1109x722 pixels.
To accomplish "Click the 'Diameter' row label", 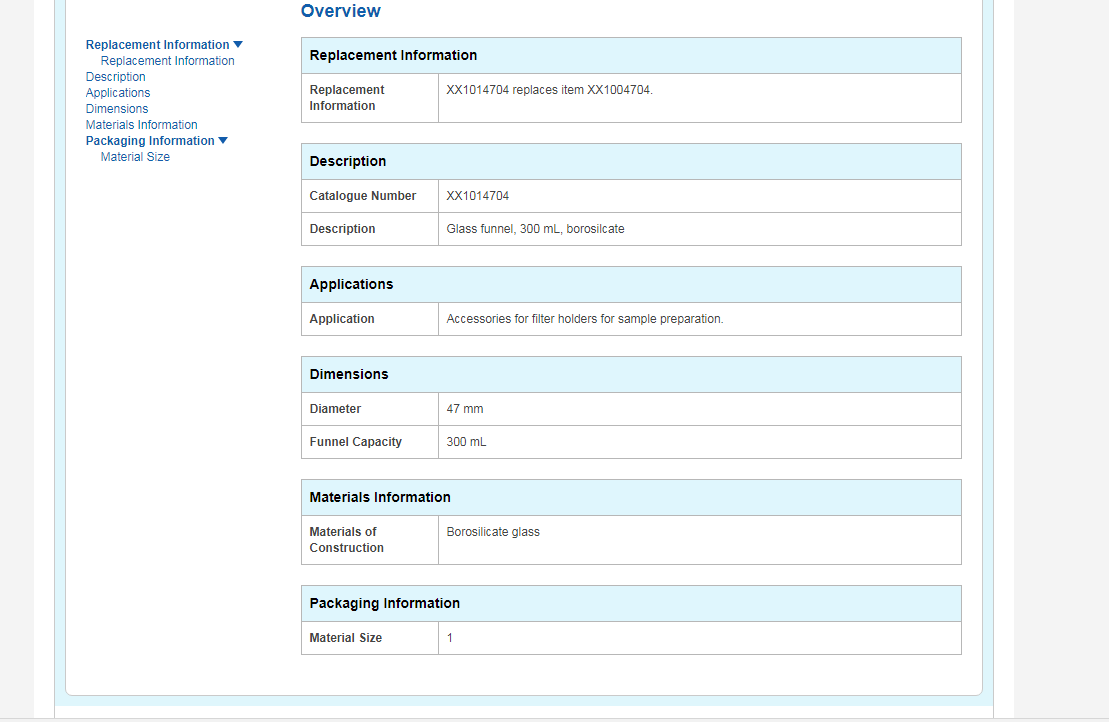I will pyautogui.click(x=335, y=409).
